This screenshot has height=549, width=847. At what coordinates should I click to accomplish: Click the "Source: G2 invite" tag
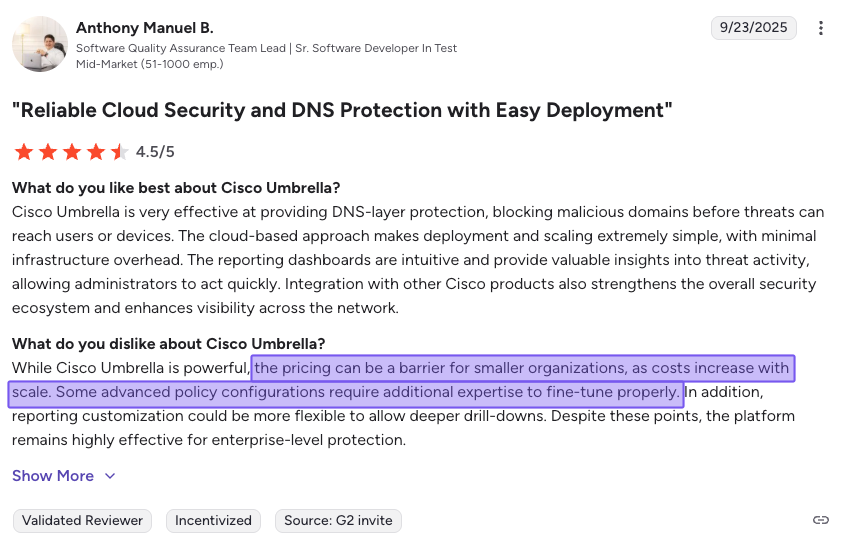338,520
